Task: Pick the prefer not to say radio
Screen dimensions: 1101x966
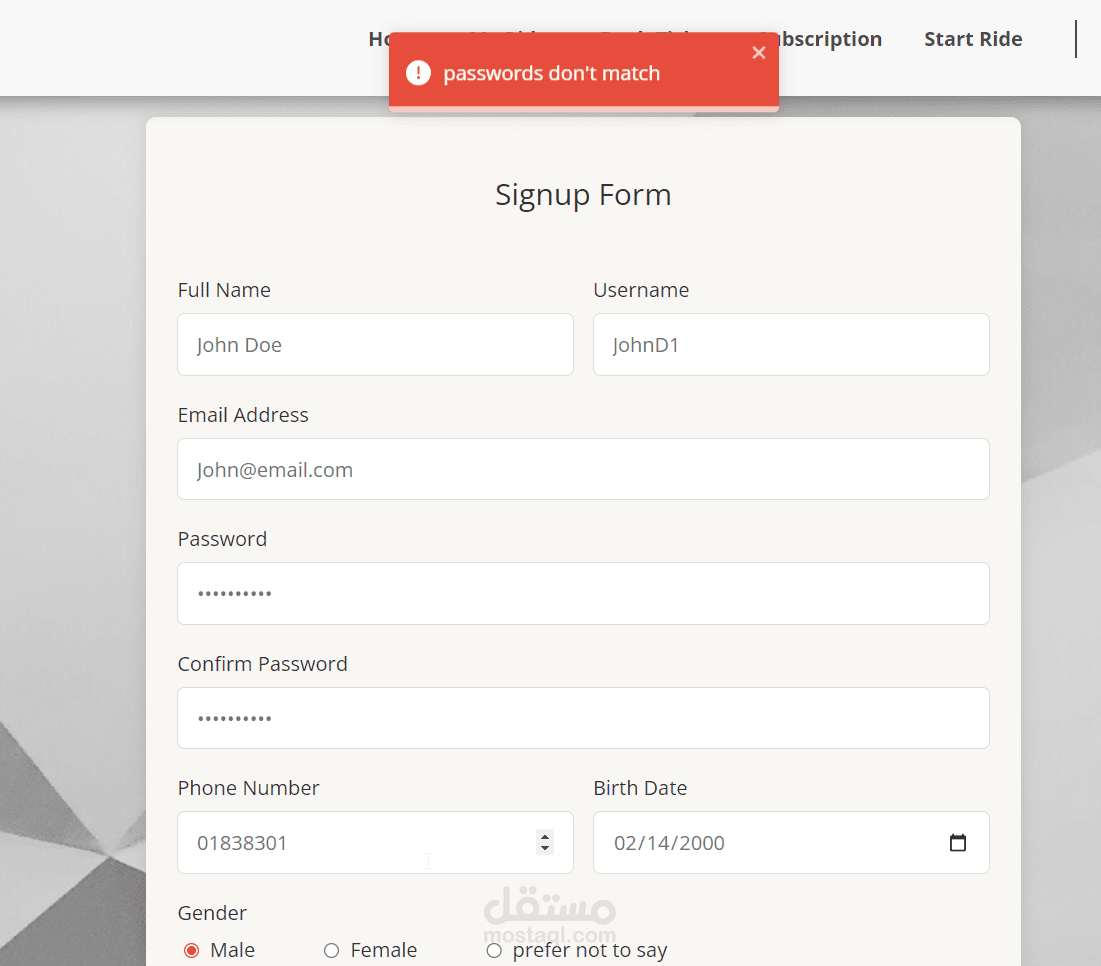Action: click(494, 950)
